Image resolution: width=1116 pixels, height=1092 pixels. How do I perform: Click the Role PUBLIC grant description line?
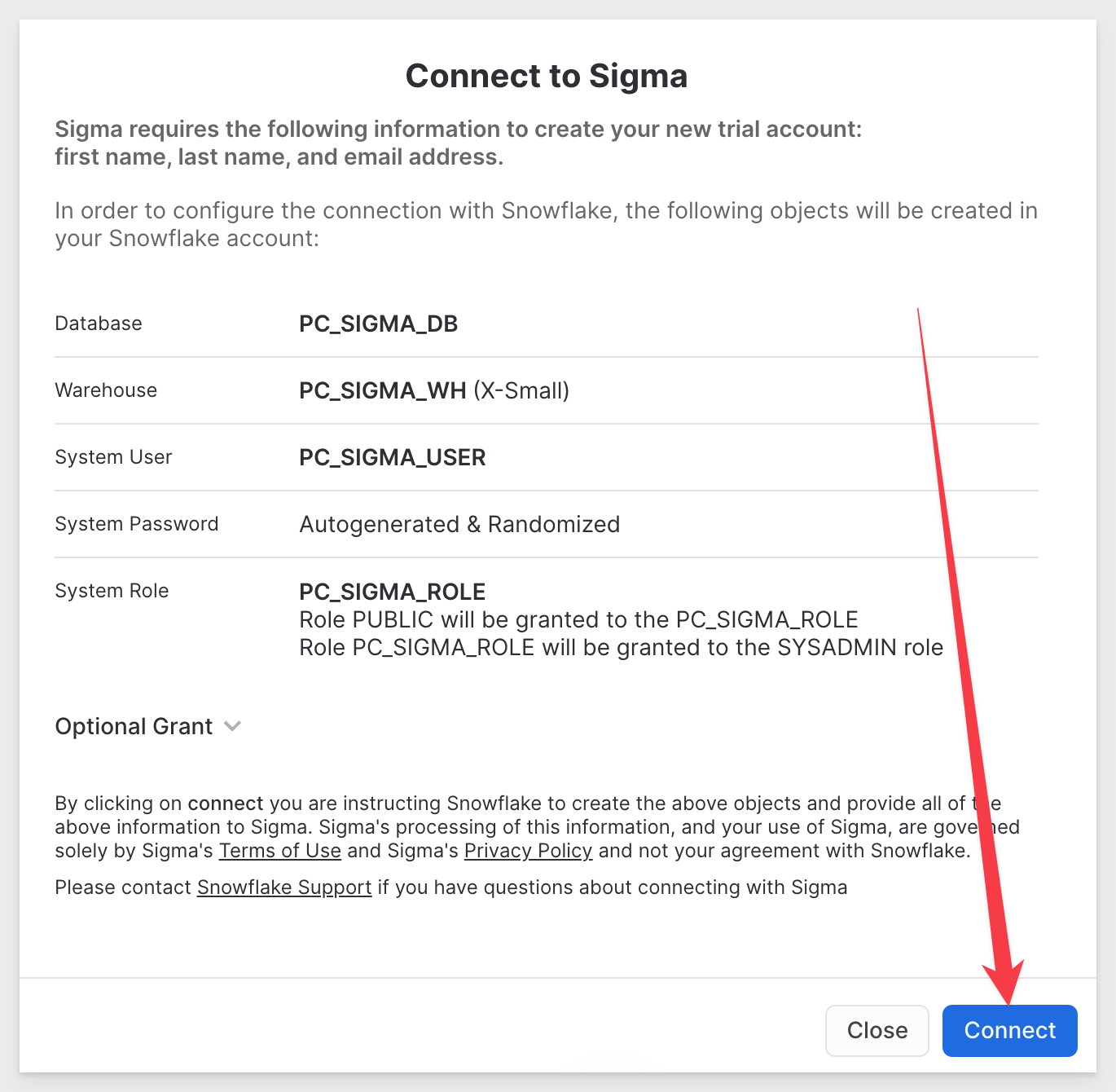click(578, 619)
